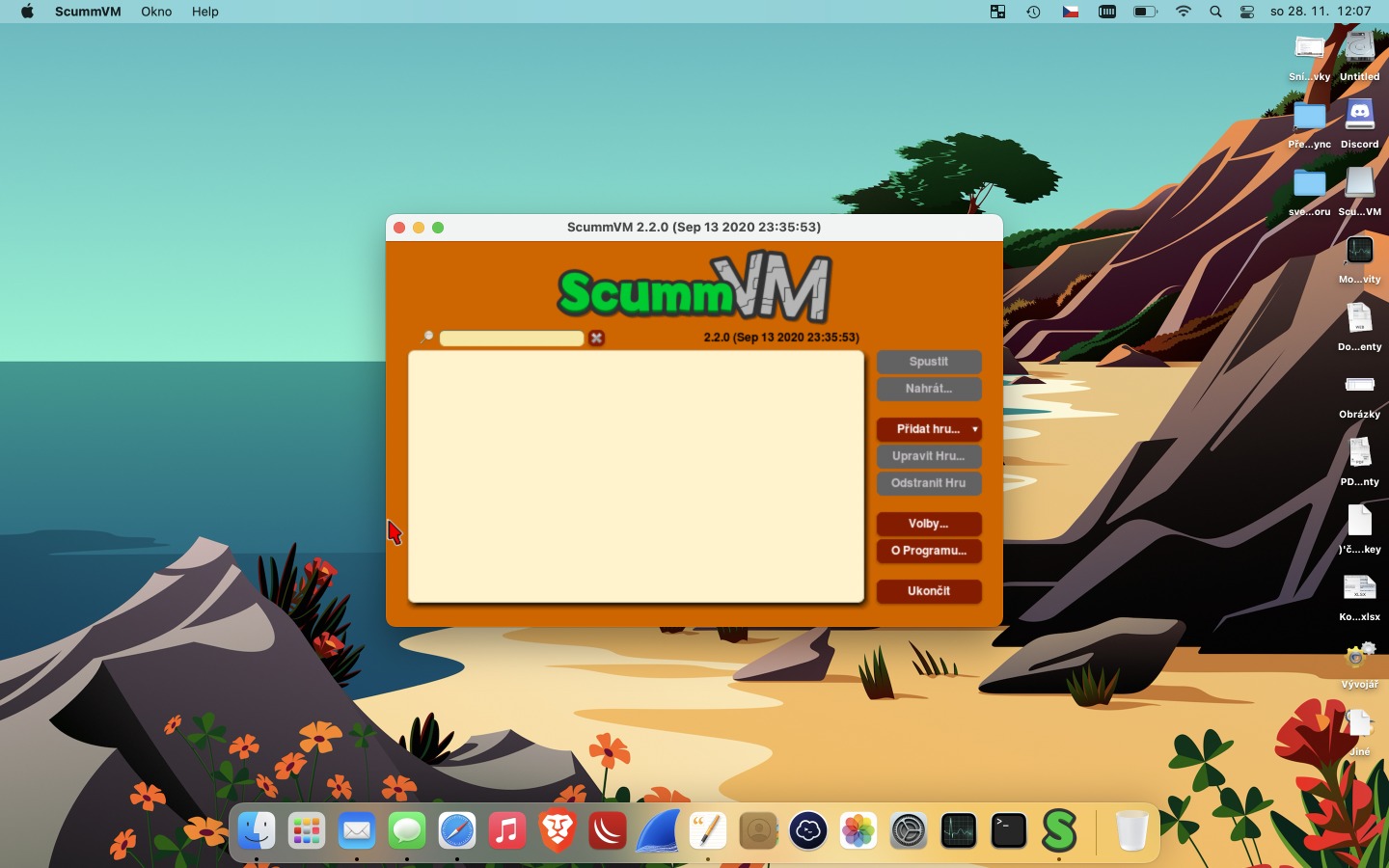The image size is (1389, 868).
Task: Open the red WinBox-style app in the dock
Action: pos(608,830)
